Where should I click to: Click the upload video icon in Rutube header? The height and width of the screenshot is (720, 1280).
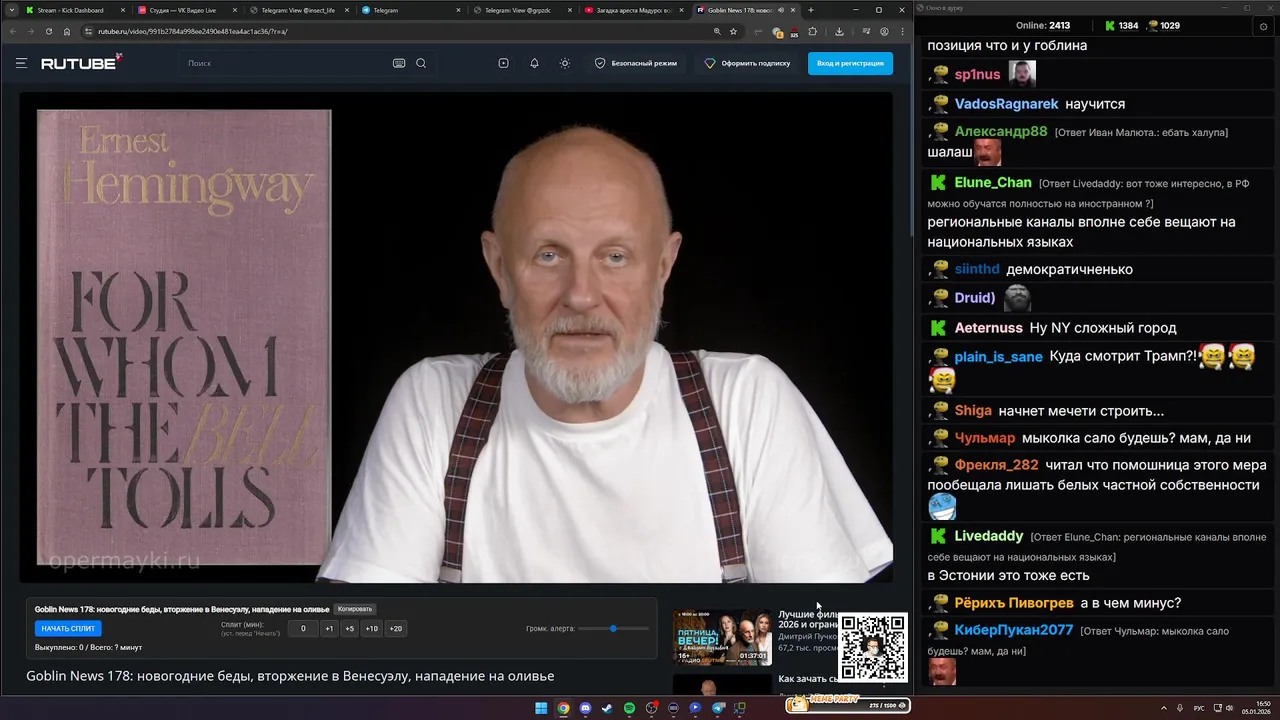click(503, 63)
